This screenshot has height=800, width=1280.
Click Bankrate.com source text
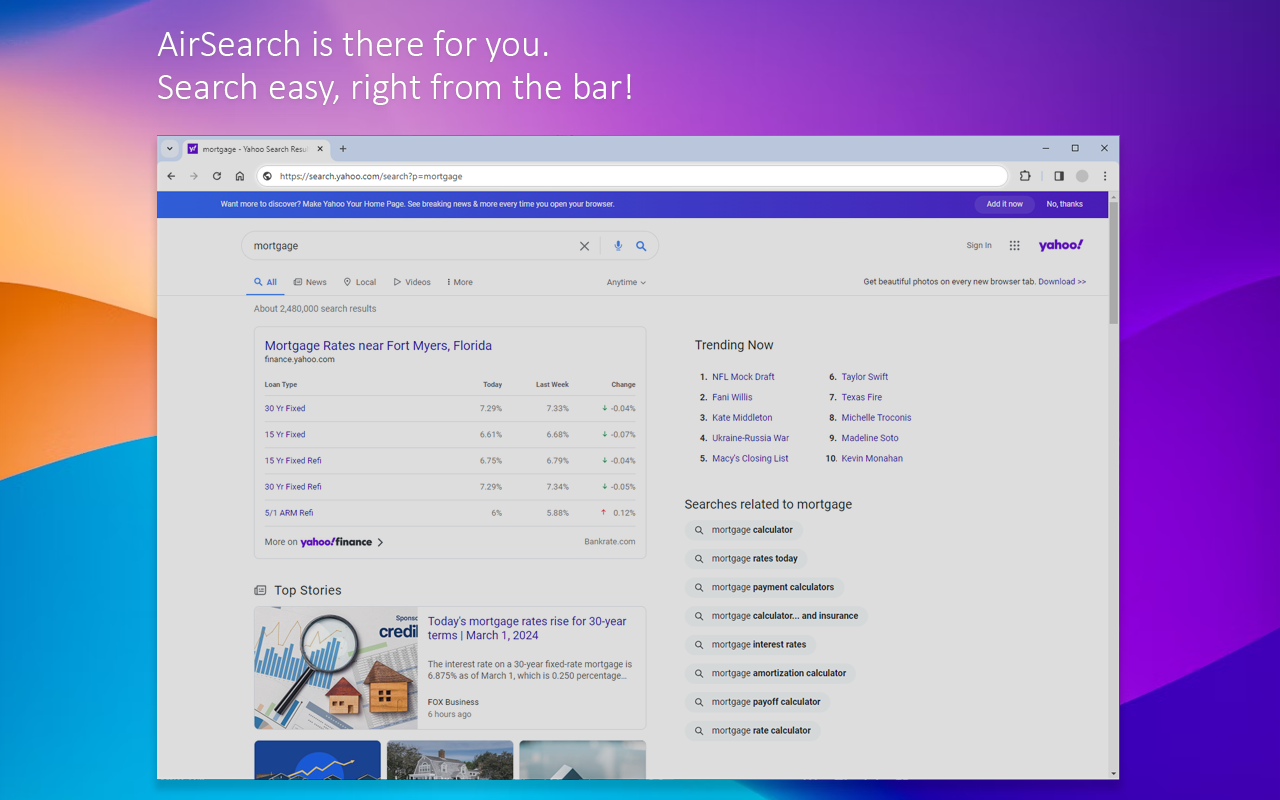coord(610,542)
